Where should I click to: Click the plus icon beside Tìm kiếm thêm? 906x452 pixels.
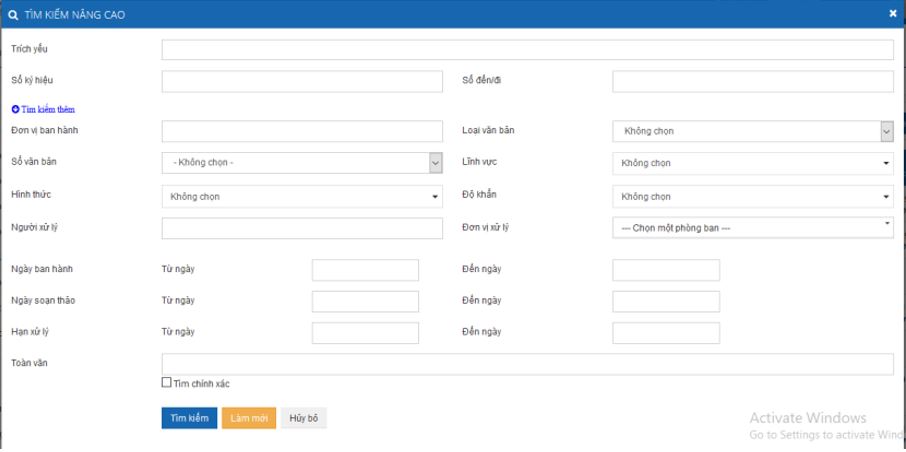(x=15, y=109)
